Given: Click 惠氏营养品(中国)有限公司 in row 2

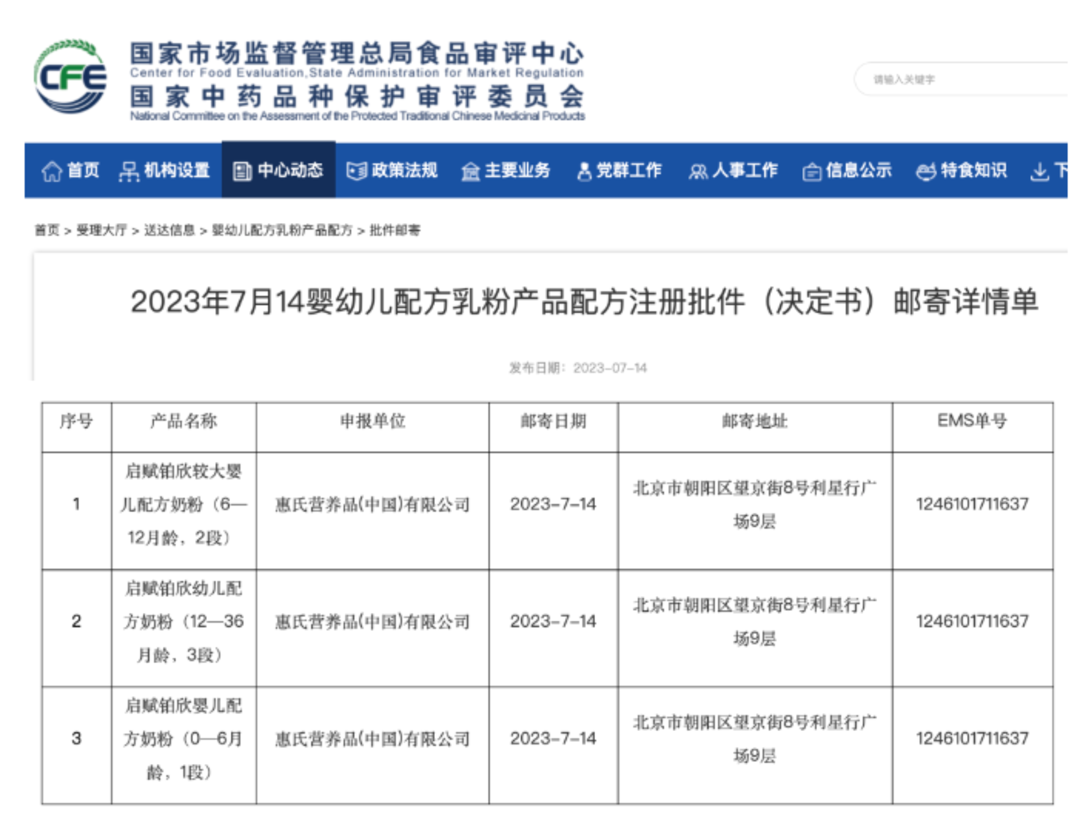Looking at the screenshot, I should [373, 622].
